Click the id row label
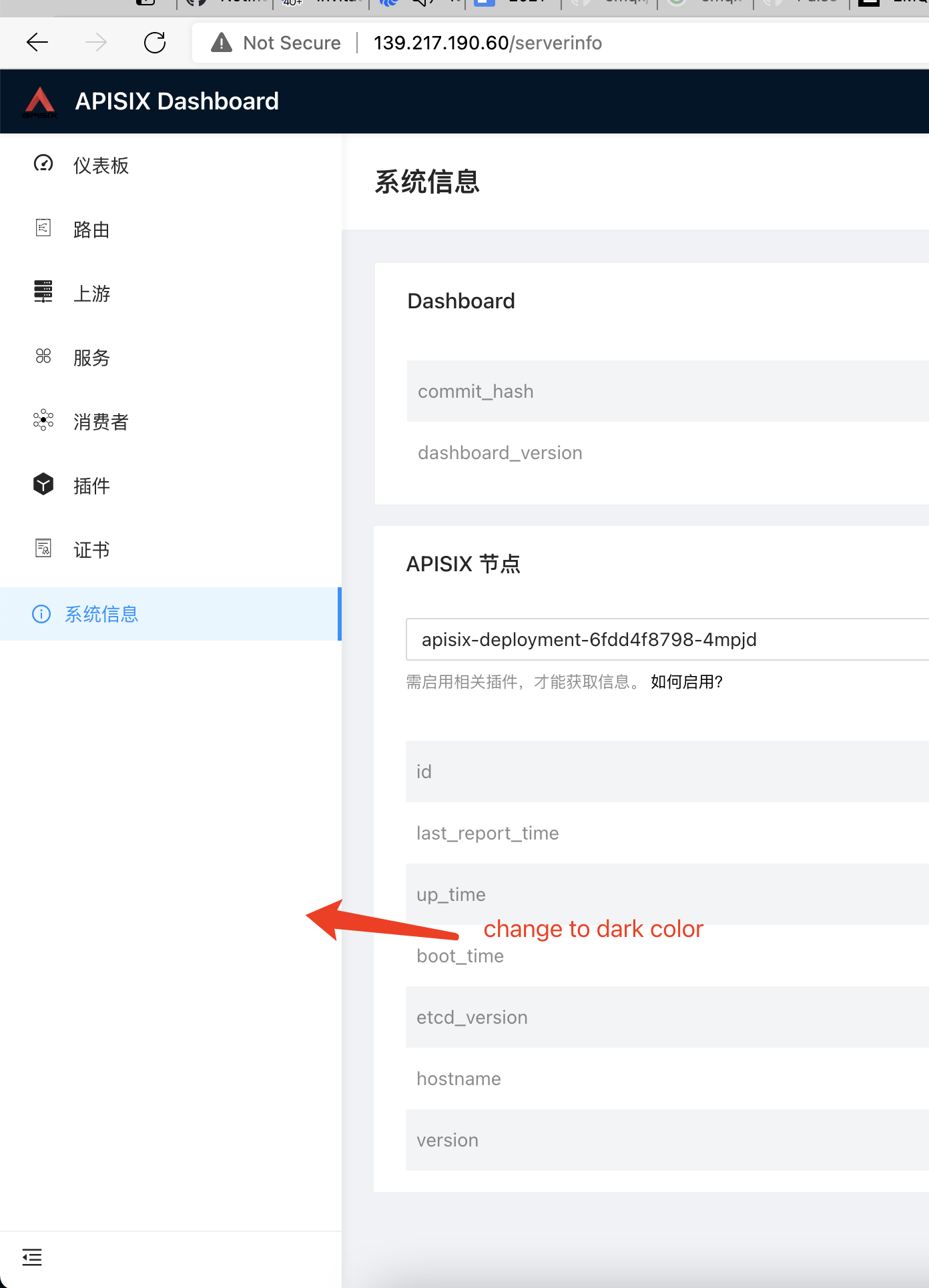Viewport: 929px width, 1288px height. pyautogui.click(x=424, y=771)
